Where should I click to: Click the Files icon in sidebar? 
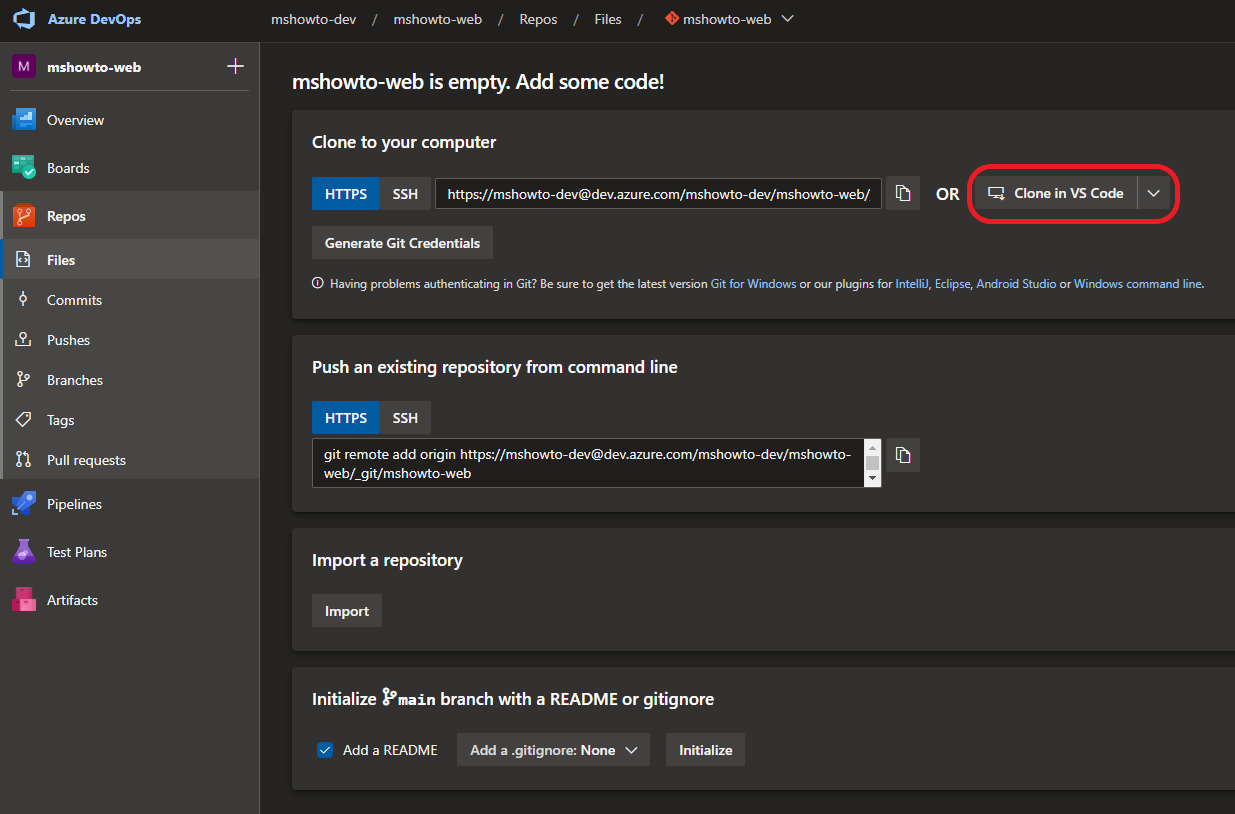point(23,260)
